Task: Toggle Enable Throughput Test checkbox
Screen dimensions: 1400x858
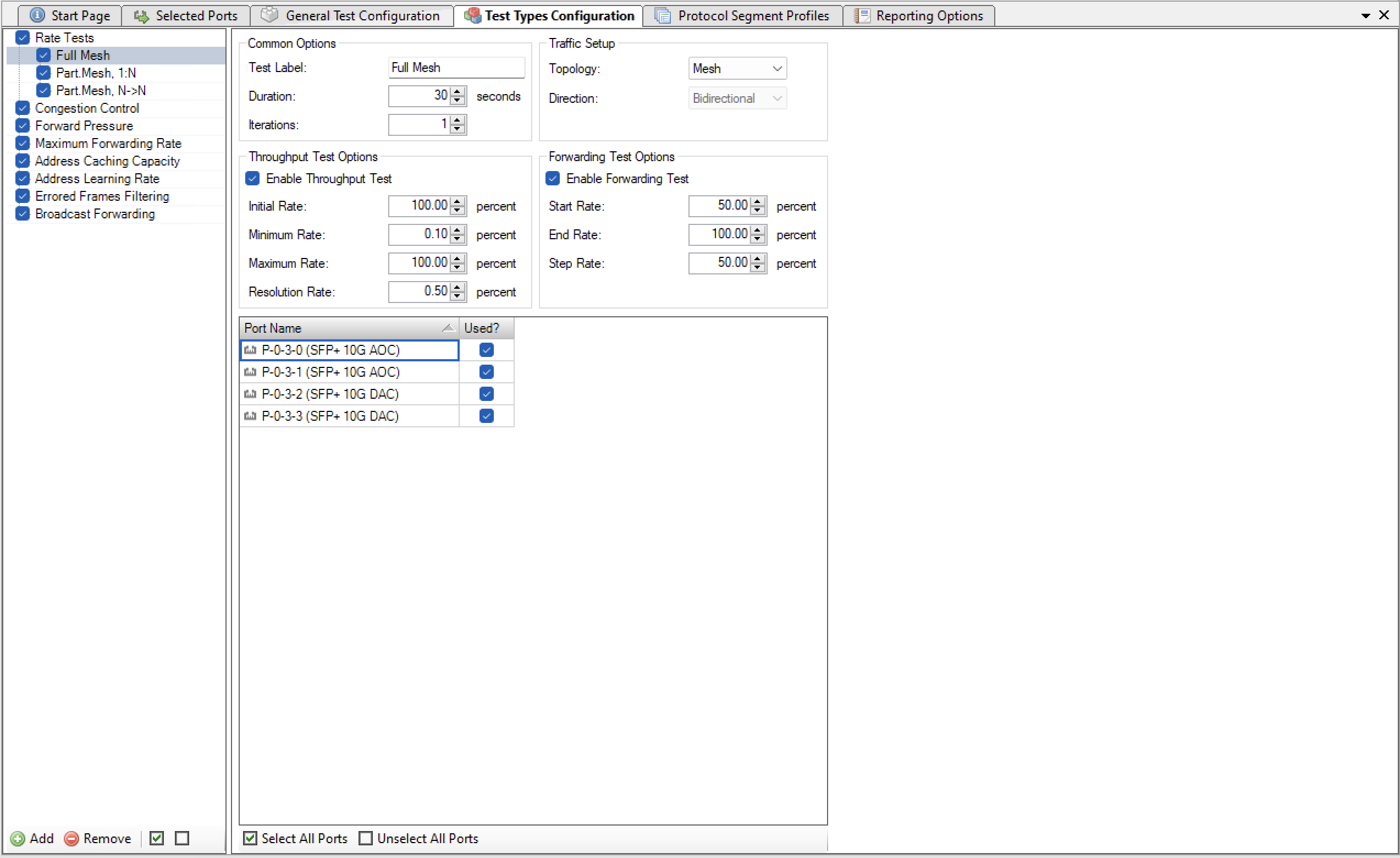Action: (254, 178)
